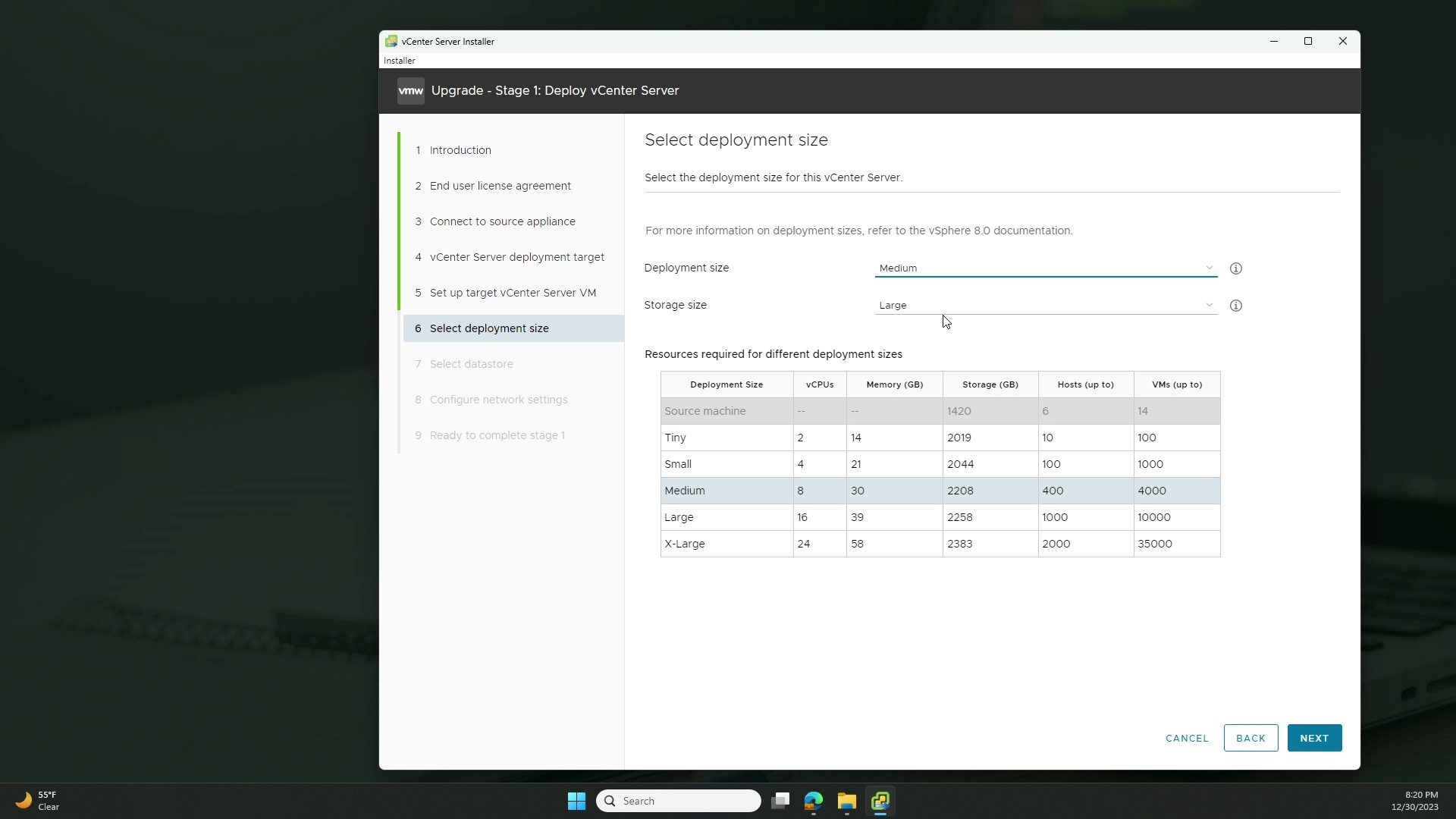
Task: Launch Microsoft Edge from the taskbar
Action: (814, 801)
